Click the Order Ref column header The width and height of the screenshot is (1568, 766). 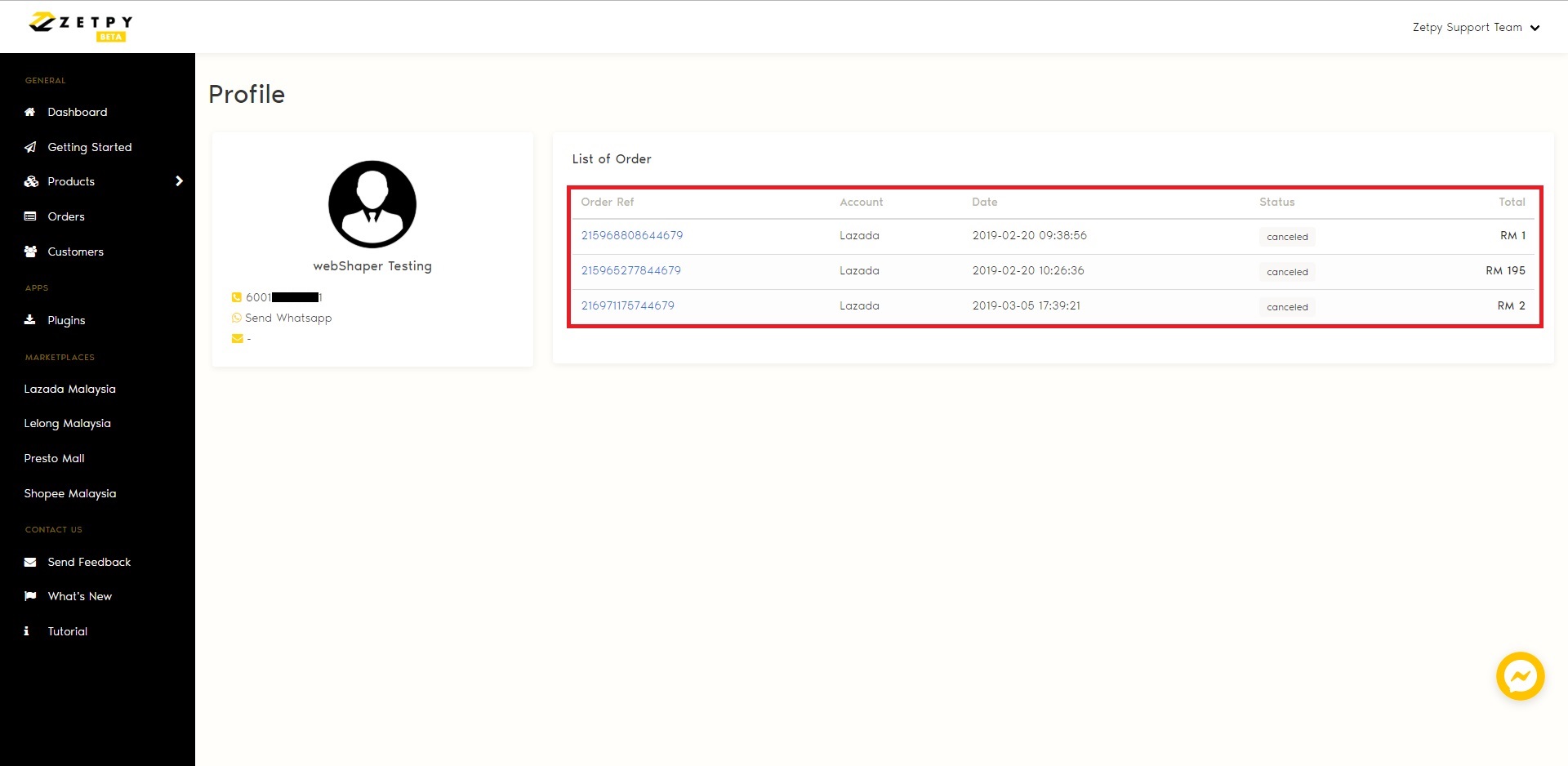coord(608,202)
